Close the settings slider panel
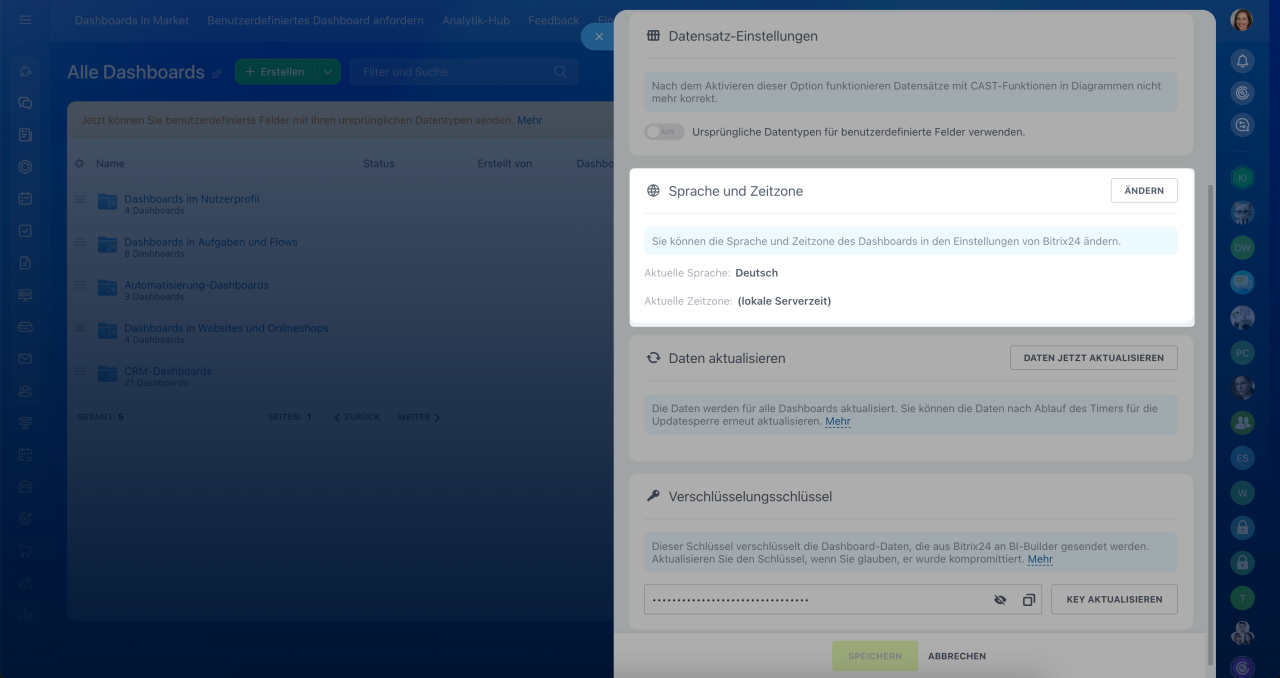 (x=598, y=36)
